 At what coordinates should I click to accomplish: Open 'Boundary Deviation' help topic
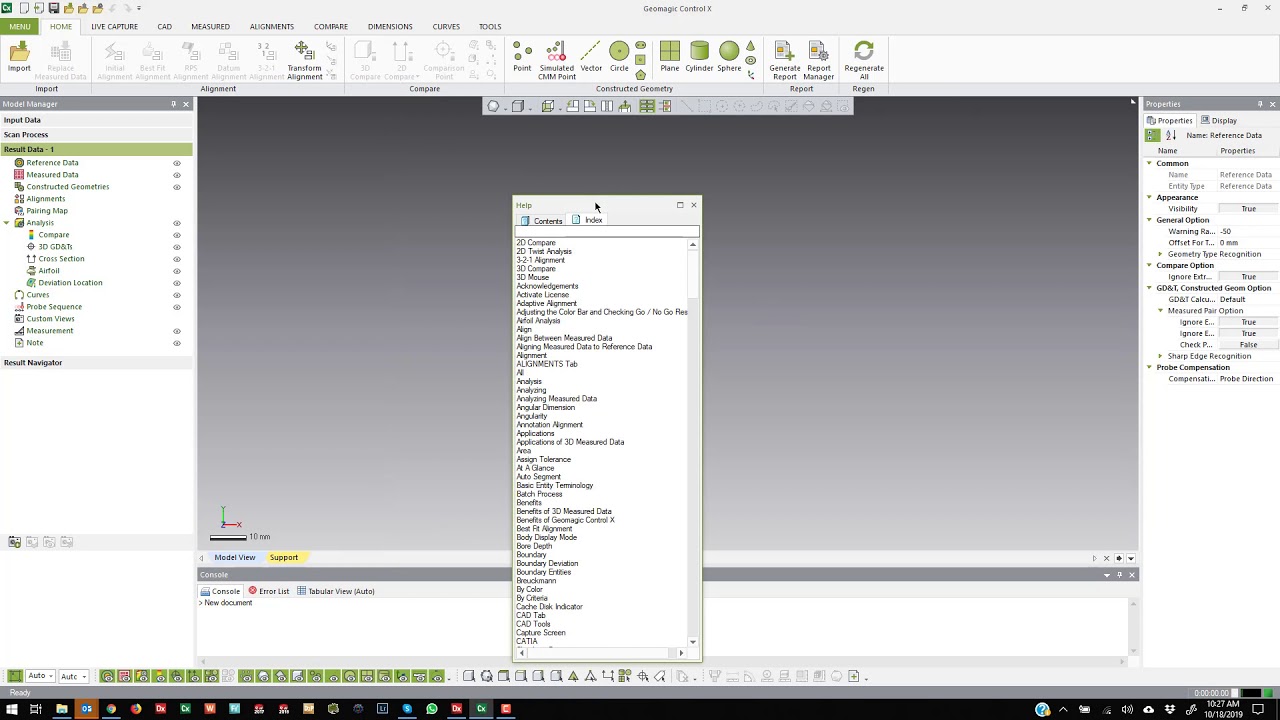[x=547, y=563]
